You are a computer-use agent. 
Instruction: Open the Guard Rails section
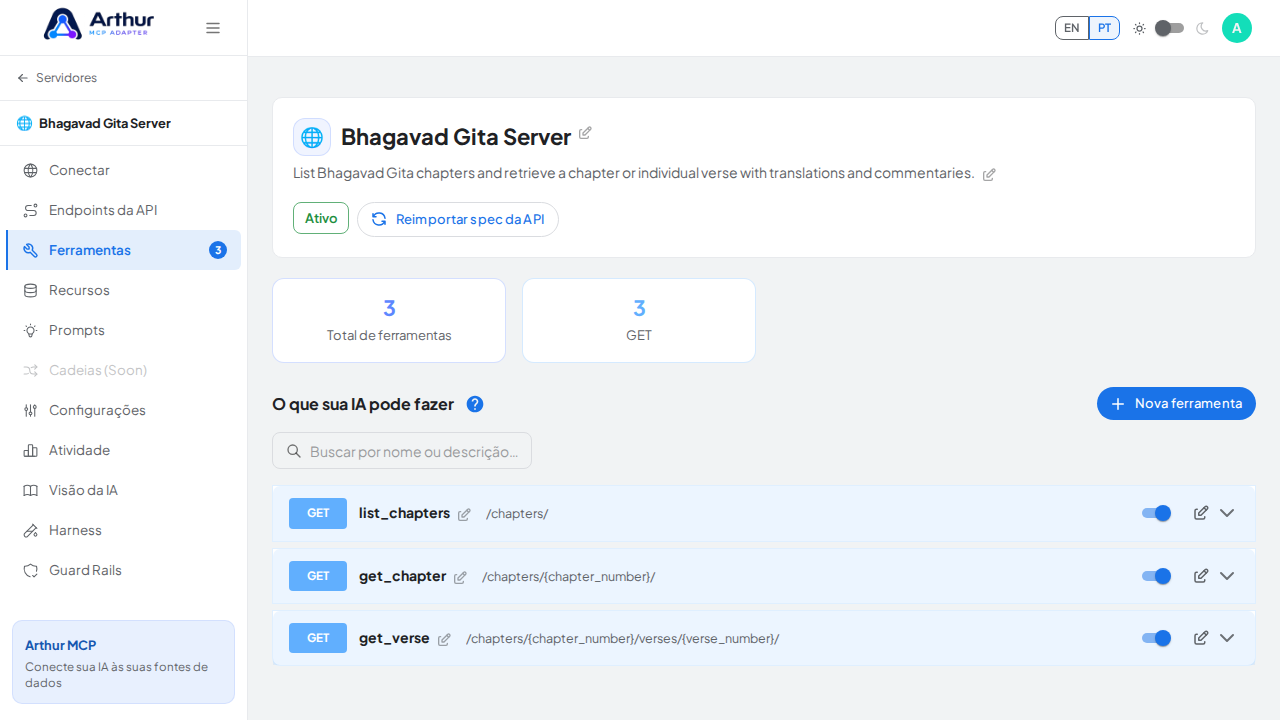coord(123,570)
